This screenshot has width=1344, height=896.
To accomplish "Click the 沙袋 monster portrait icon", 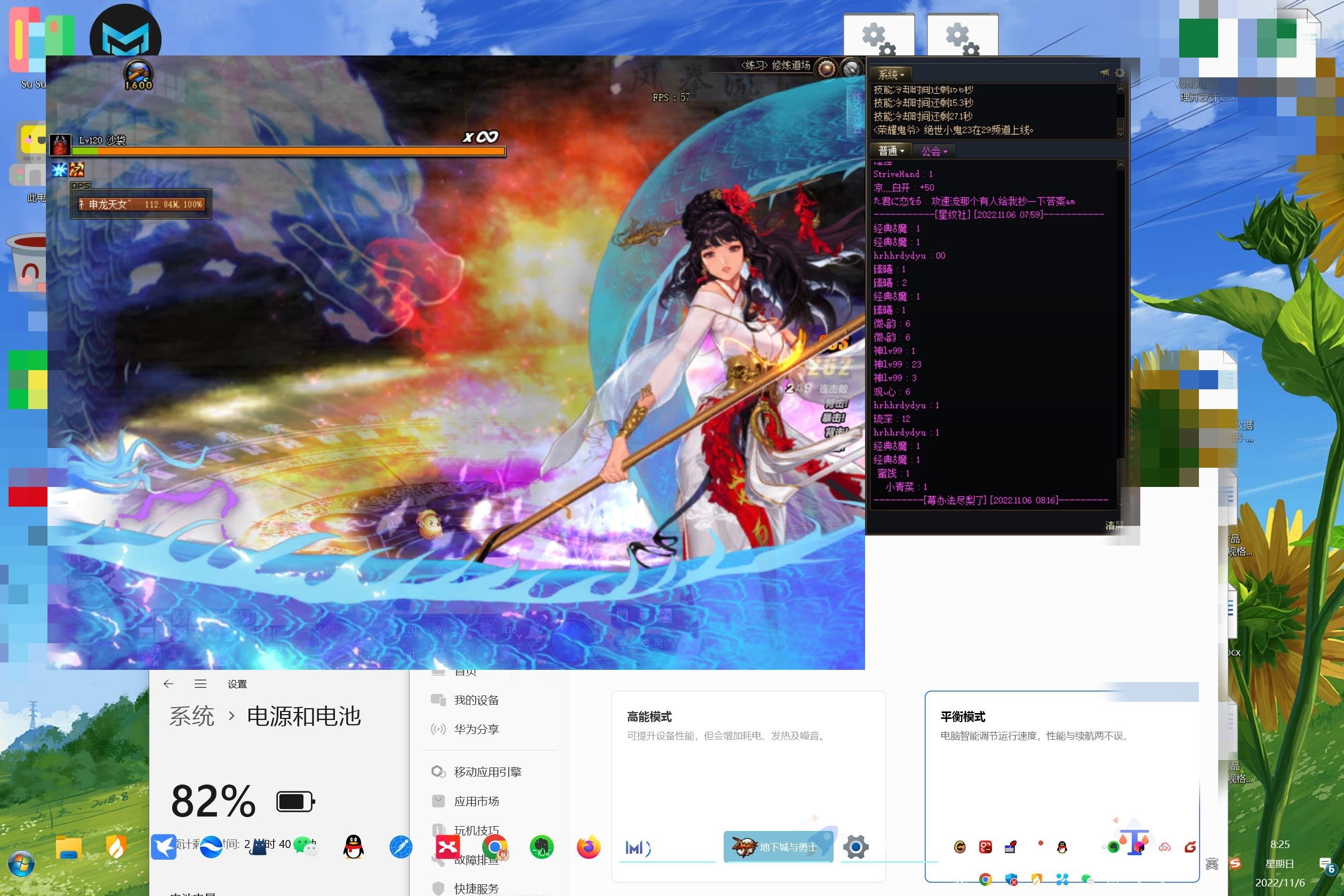I will [x=61, y=145].
